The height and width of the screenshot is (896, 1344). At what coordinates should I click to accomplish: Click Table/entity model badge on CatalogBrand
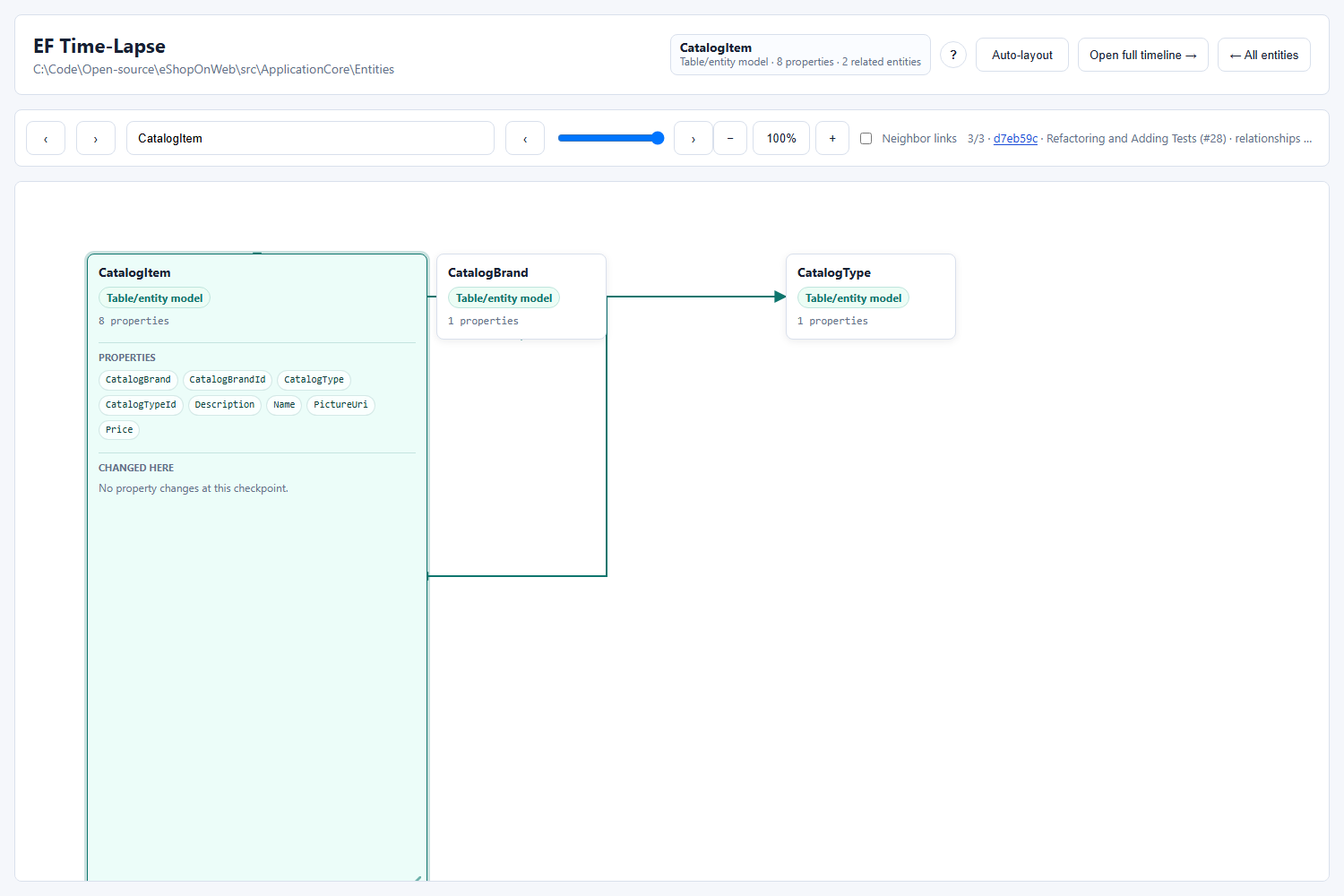(x=504, y=298)
